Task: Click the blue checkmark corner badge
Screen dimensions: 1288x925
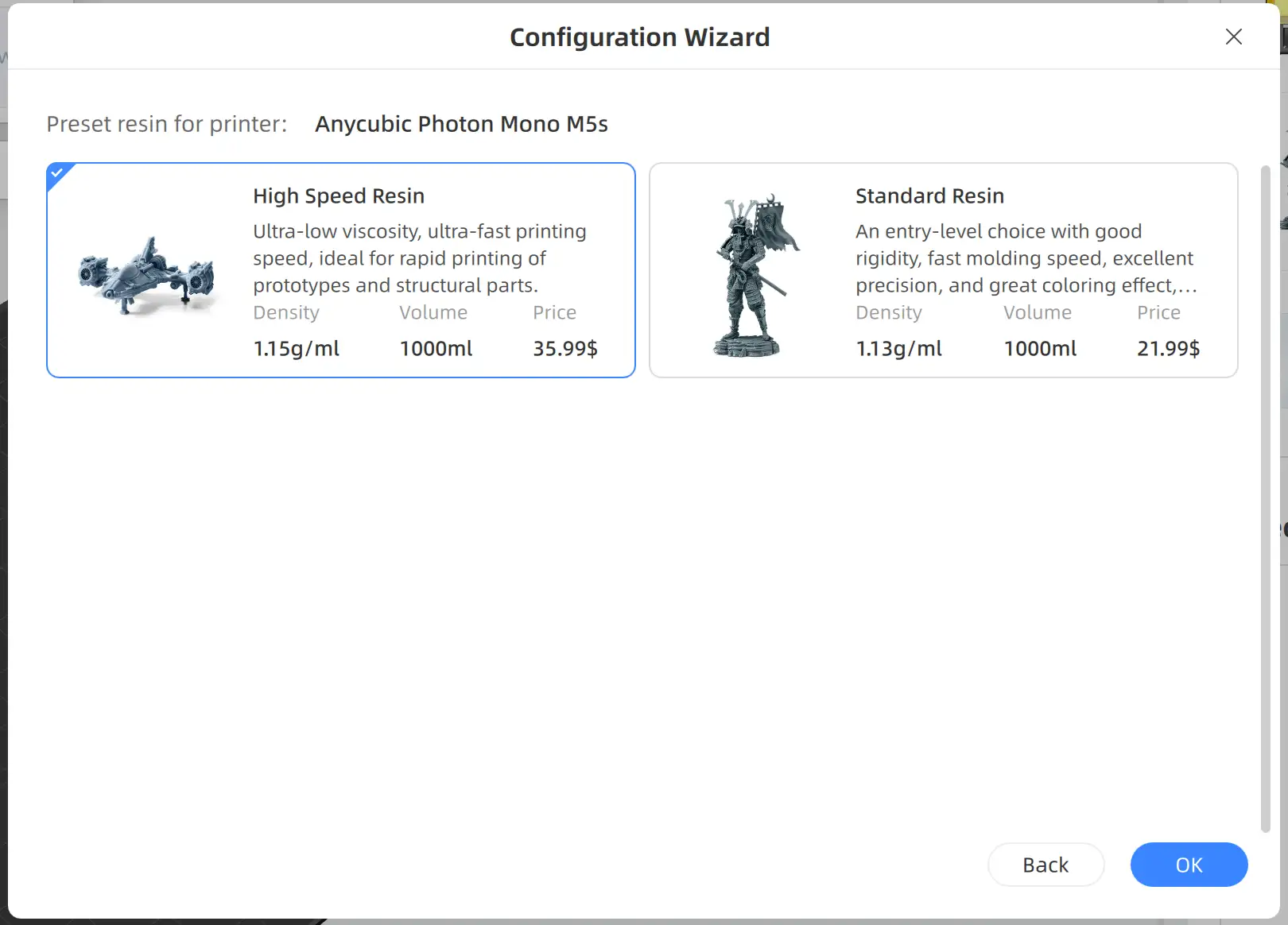Action: tap(57, 173)
